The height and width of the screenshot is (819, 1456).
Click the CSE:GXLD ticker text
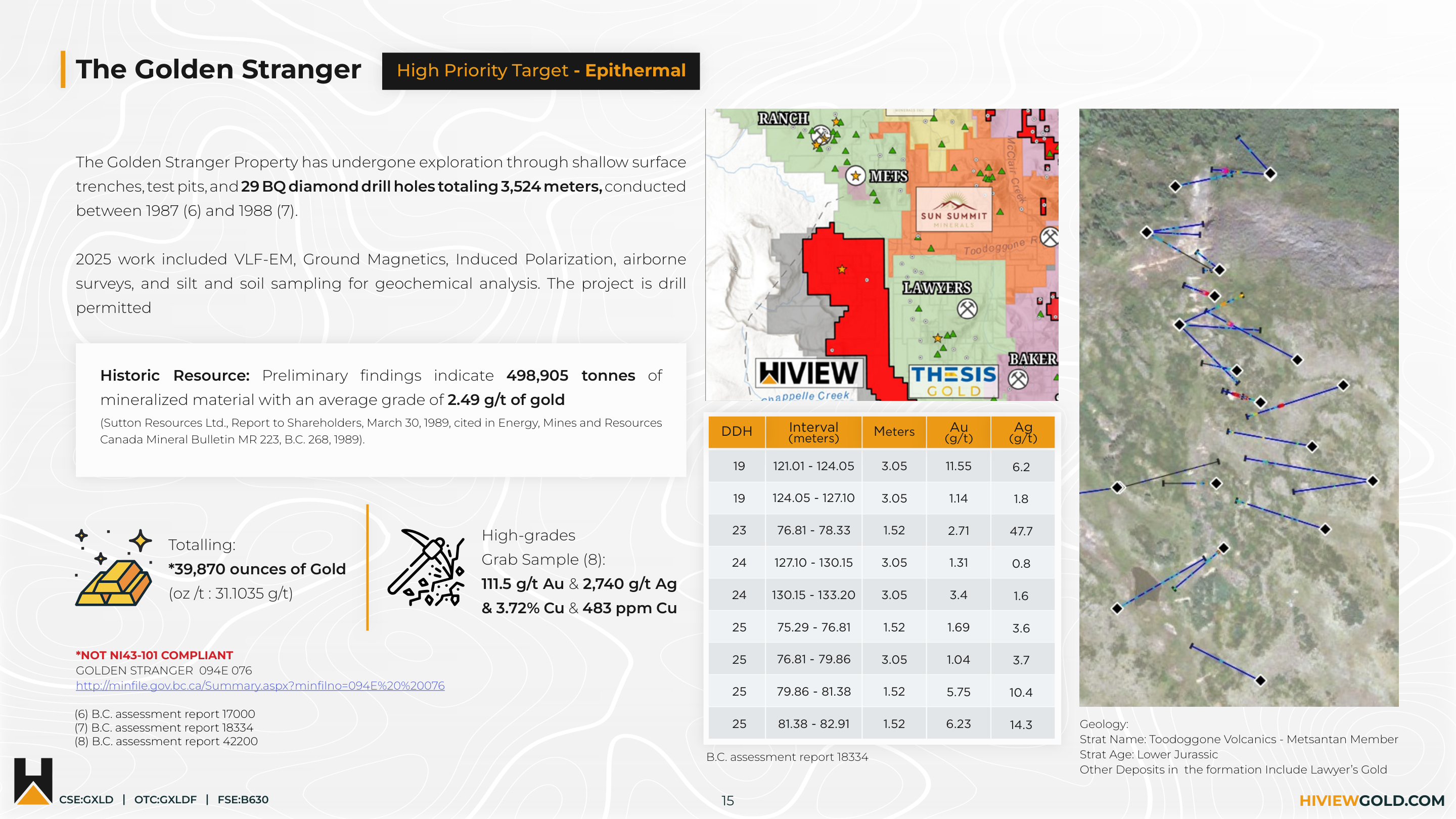86,800
